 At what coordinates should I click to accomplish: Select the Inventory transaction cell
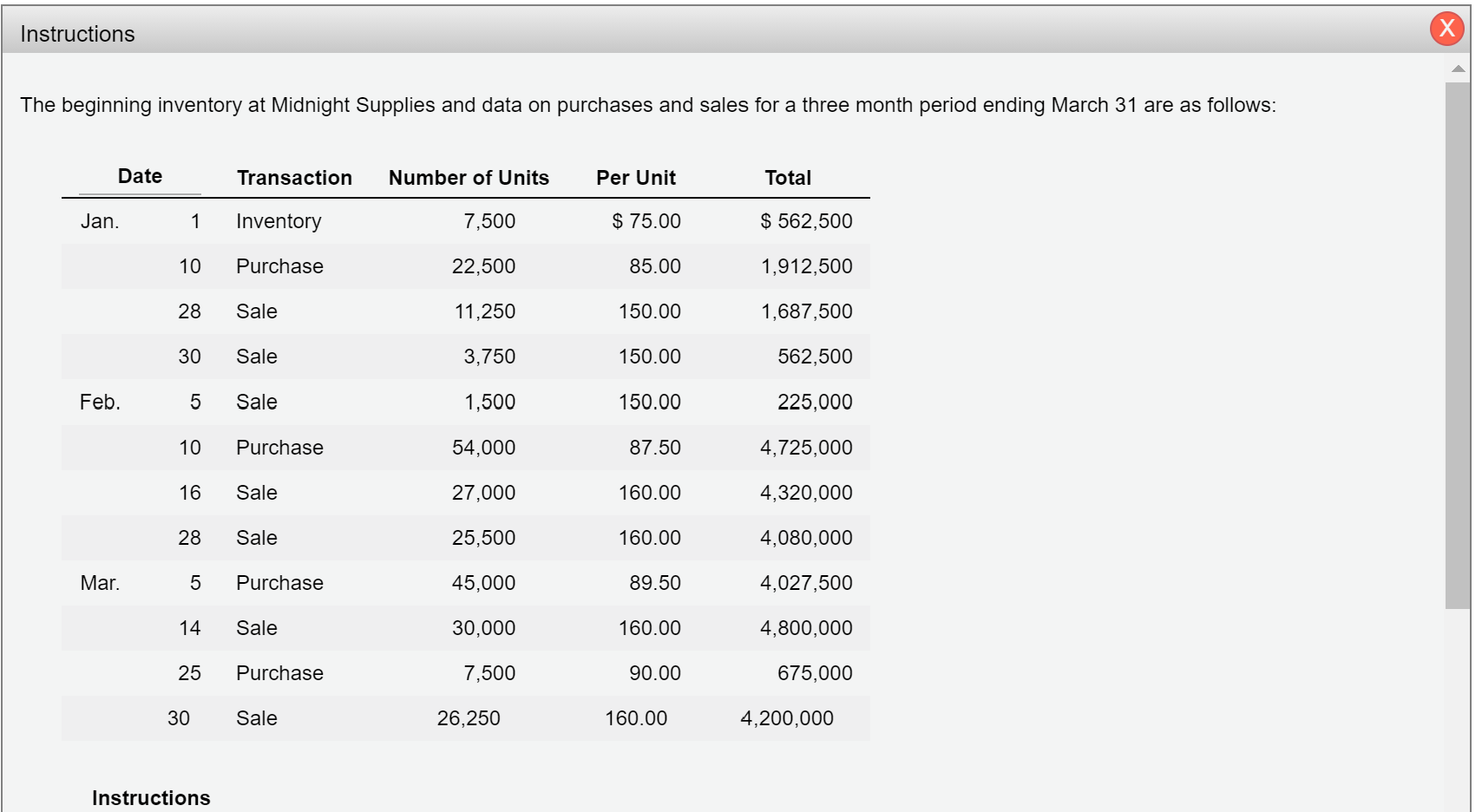279,221
